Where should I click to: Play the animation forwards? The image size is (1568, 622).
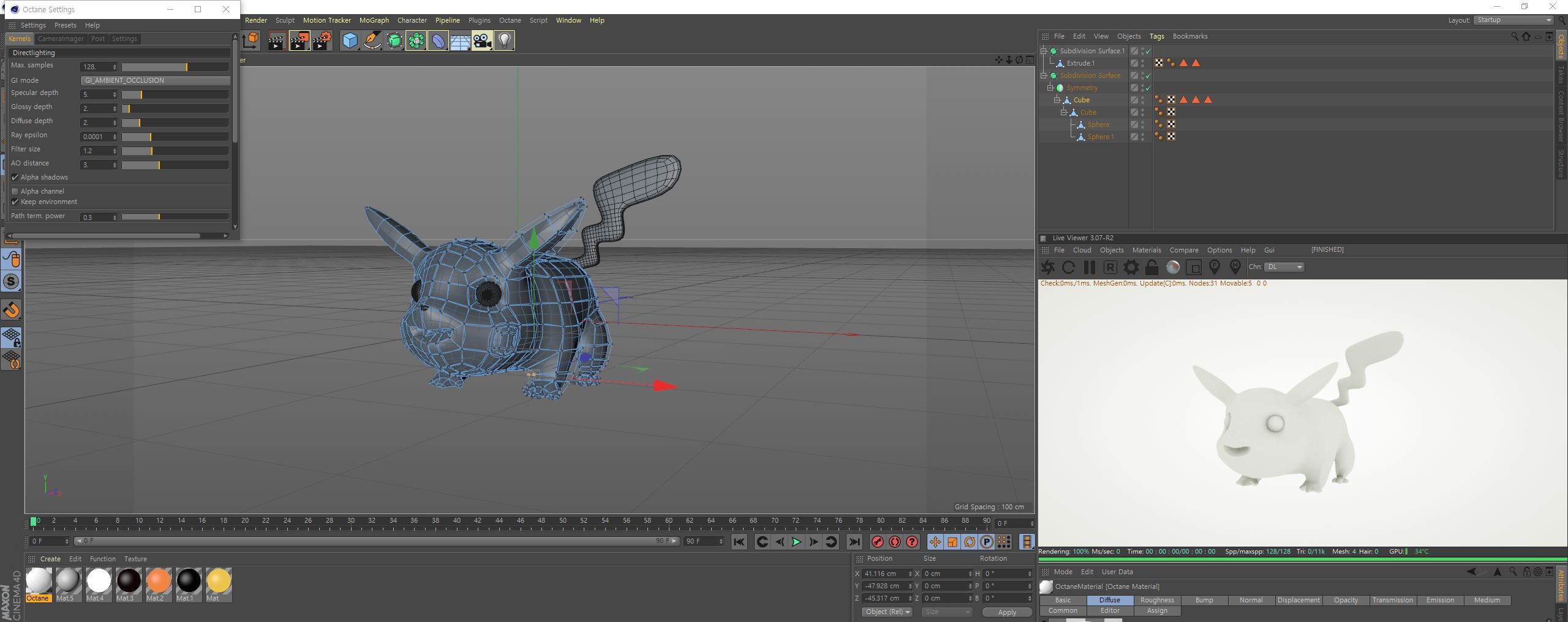coord(796,542)
